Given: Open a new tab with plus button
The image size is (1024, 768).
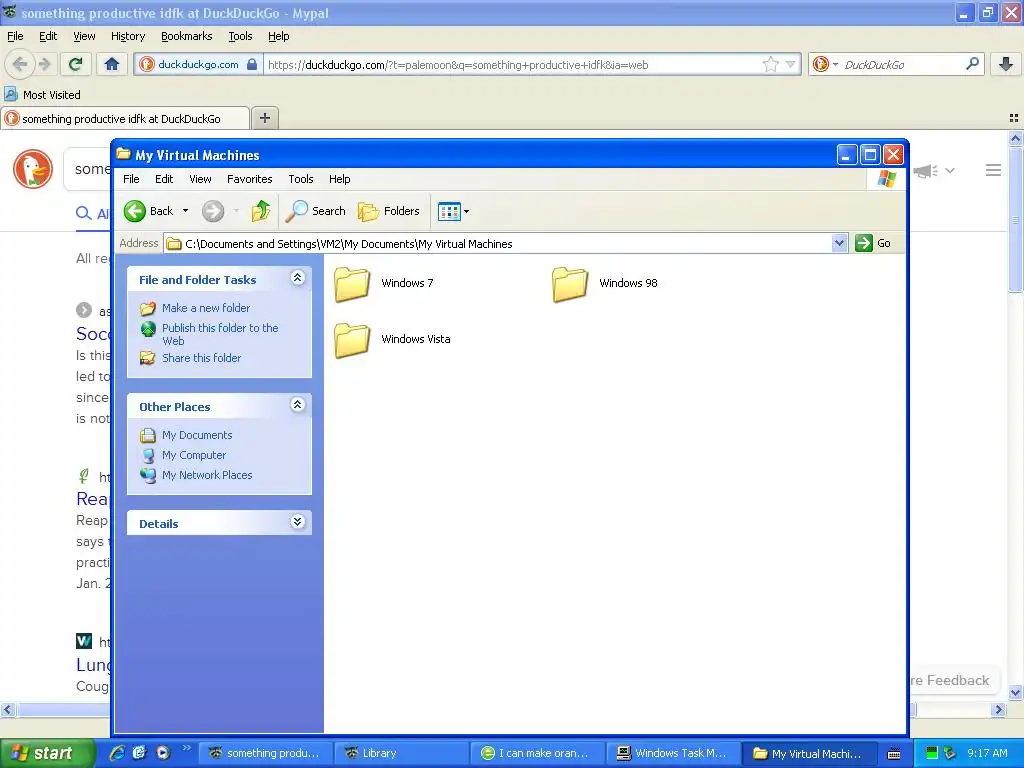Looking at the screenshot, I should click(264, 118).
